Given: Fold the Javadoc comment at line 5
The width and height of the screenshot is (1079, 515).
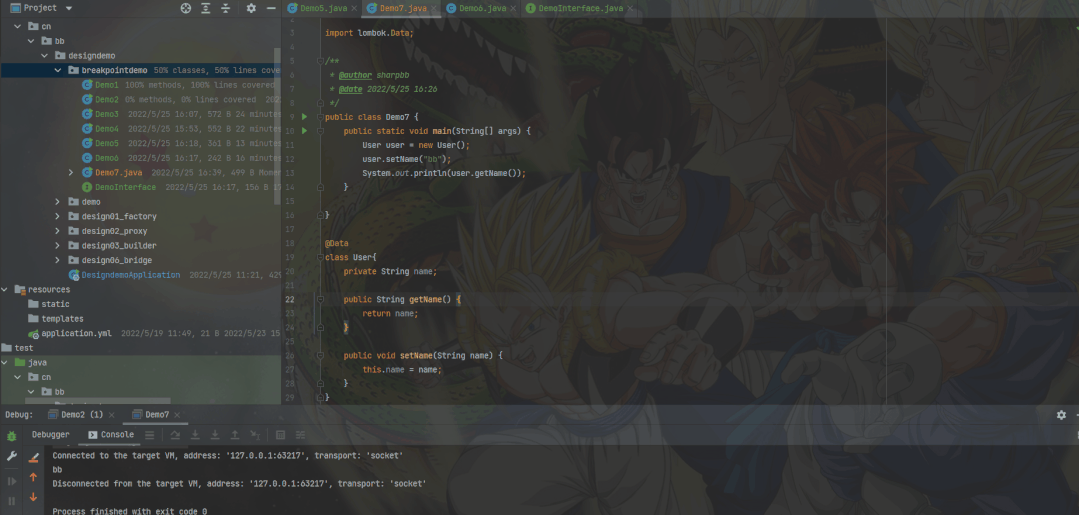Looking at the screenshot, I should (320, 61).
